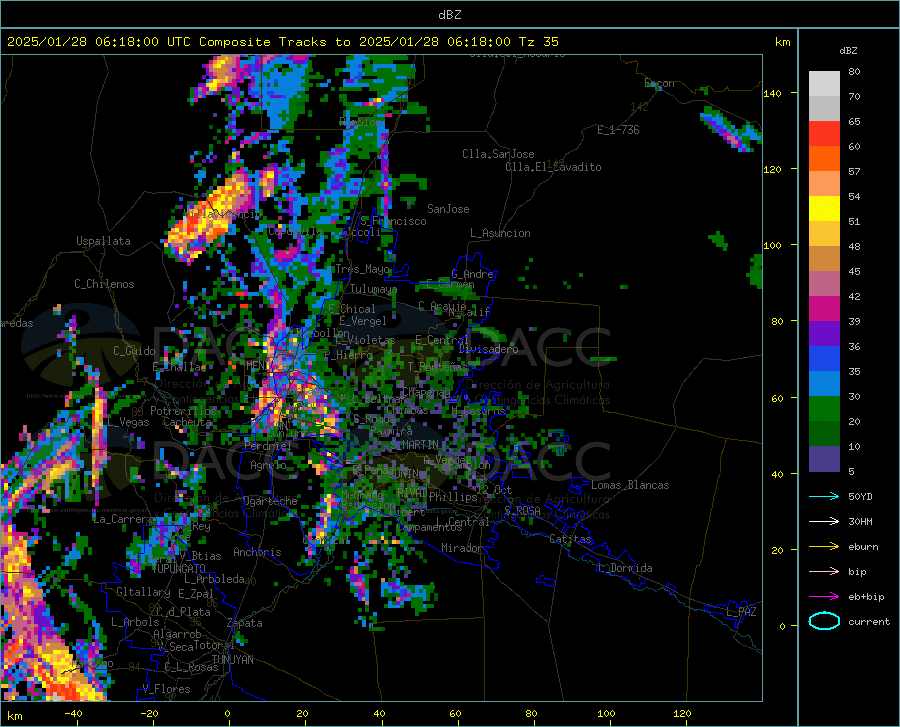Pick the bright green legend swatch
The height and width of the screenshot is (727, 900).
tap(824, 409)
